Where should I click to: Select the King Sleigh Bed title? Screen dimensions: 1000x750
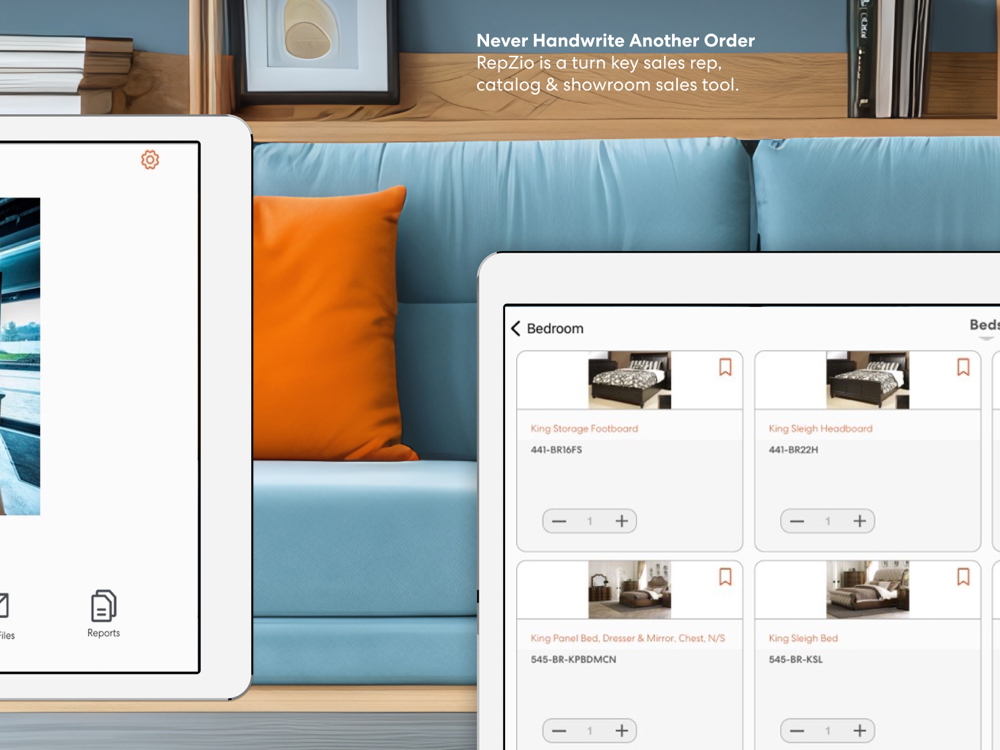coord(804,638)
